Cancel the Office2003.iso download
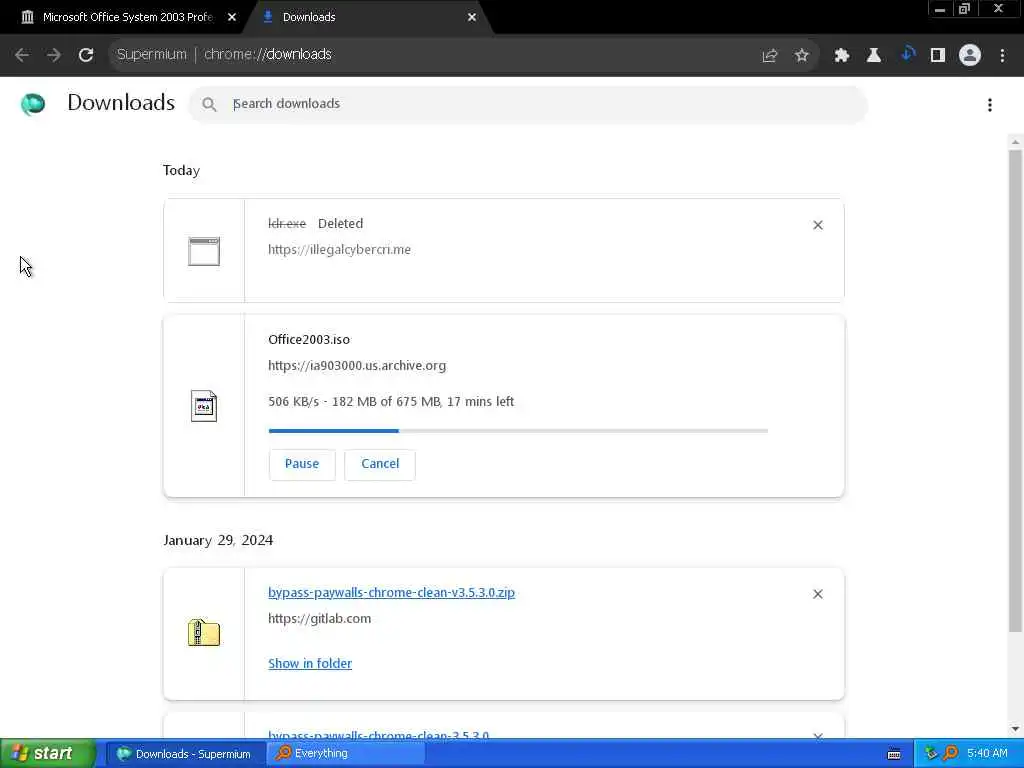The image size is (1024, 768). coord(380,464)
